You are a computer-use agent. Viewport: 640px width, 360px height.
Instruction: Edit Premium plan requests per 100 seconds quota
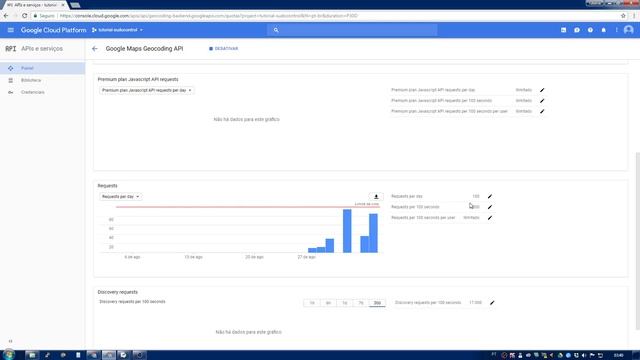tap(542, 100)
